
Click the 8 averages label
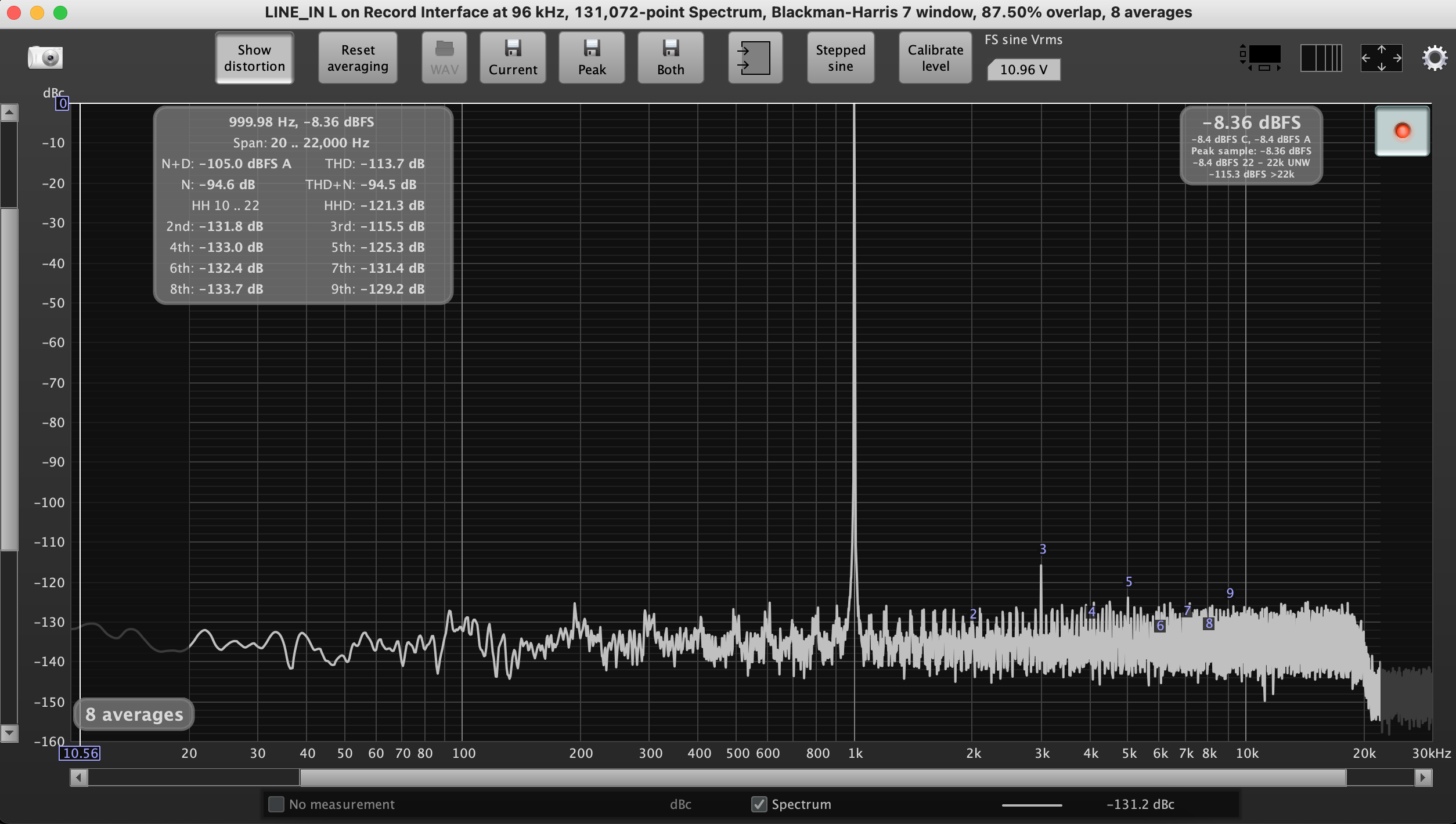(x=134, y=714)
